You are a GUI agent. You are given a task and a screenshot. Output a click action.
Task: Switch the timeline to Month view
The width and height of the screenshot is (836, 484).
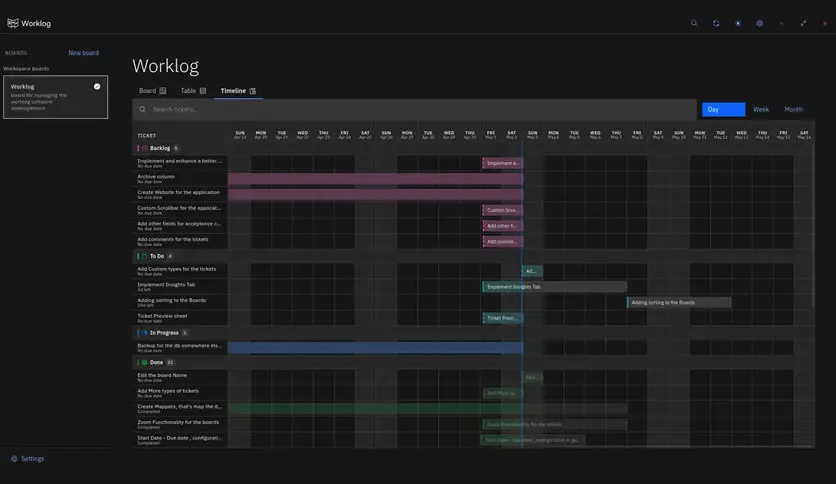tap(793, 109)
